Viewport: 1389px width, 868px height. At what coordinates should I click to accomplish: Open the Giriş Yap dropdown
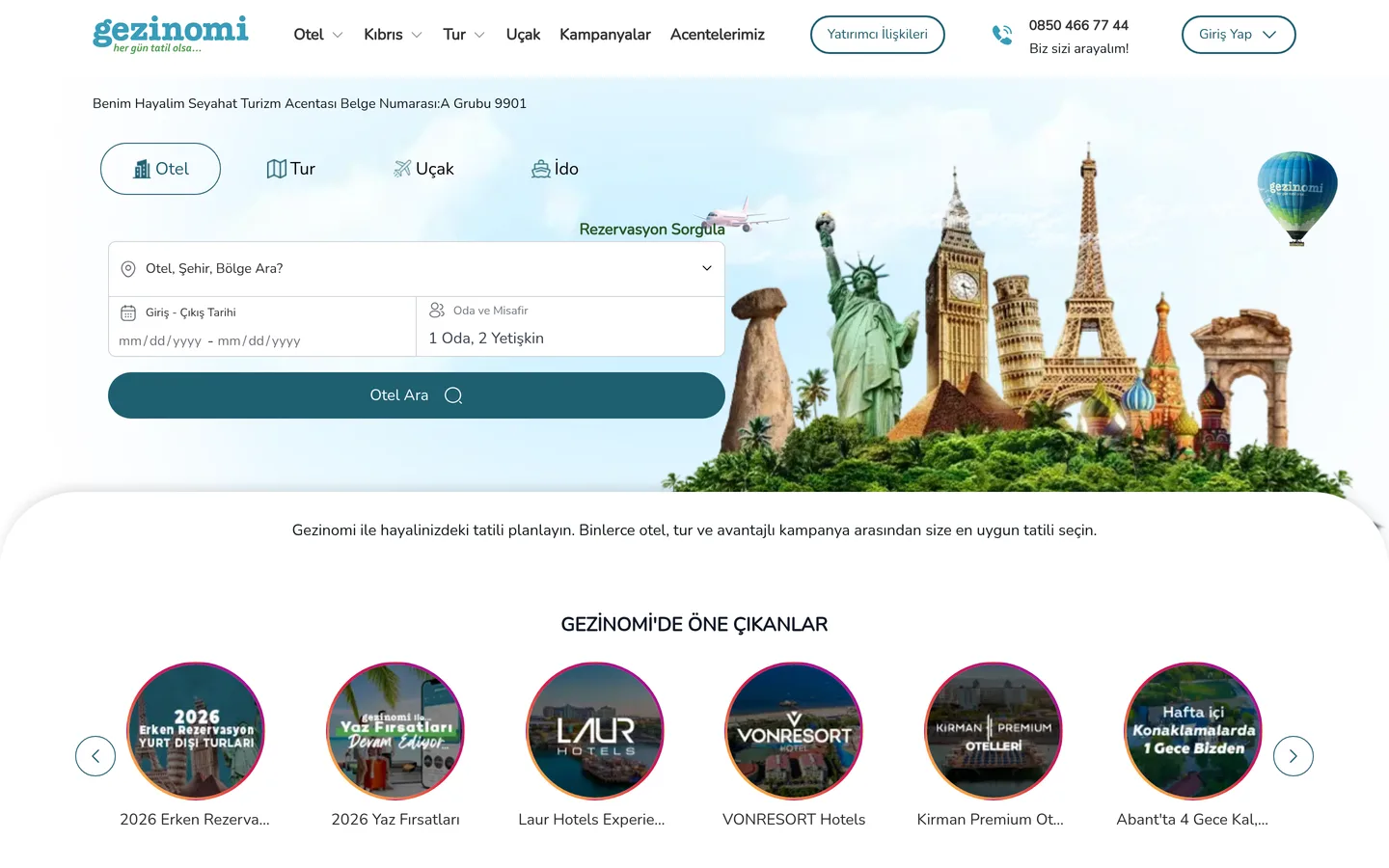coord(1239,35)
